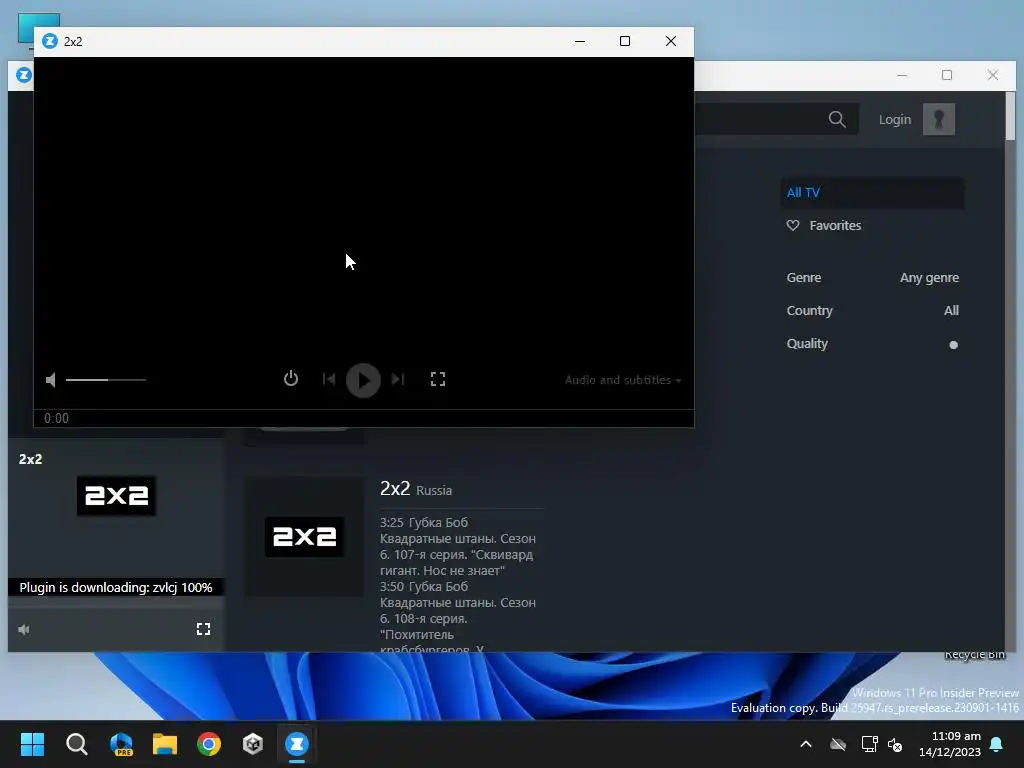Open the Genre filter Any genre
The width and height of the screenshot is (1024, 768).
click(x=929, y=278)
